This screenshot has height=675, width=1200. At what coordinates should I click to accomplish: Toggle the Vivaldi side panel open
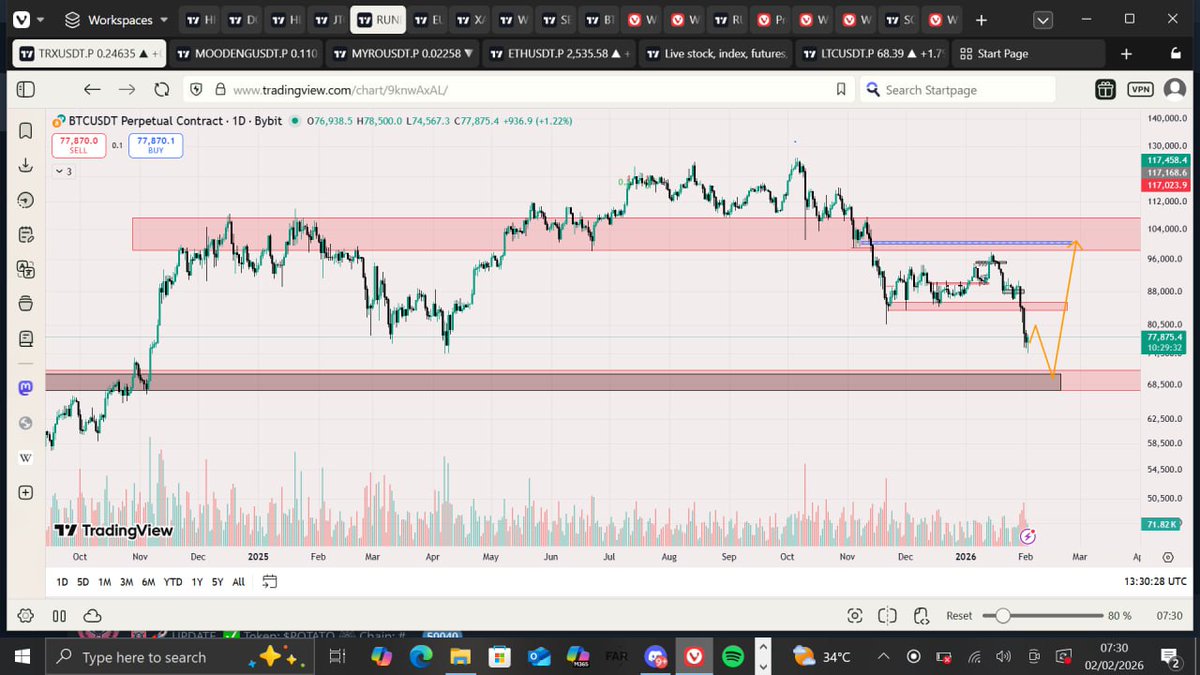click(26, 89)
